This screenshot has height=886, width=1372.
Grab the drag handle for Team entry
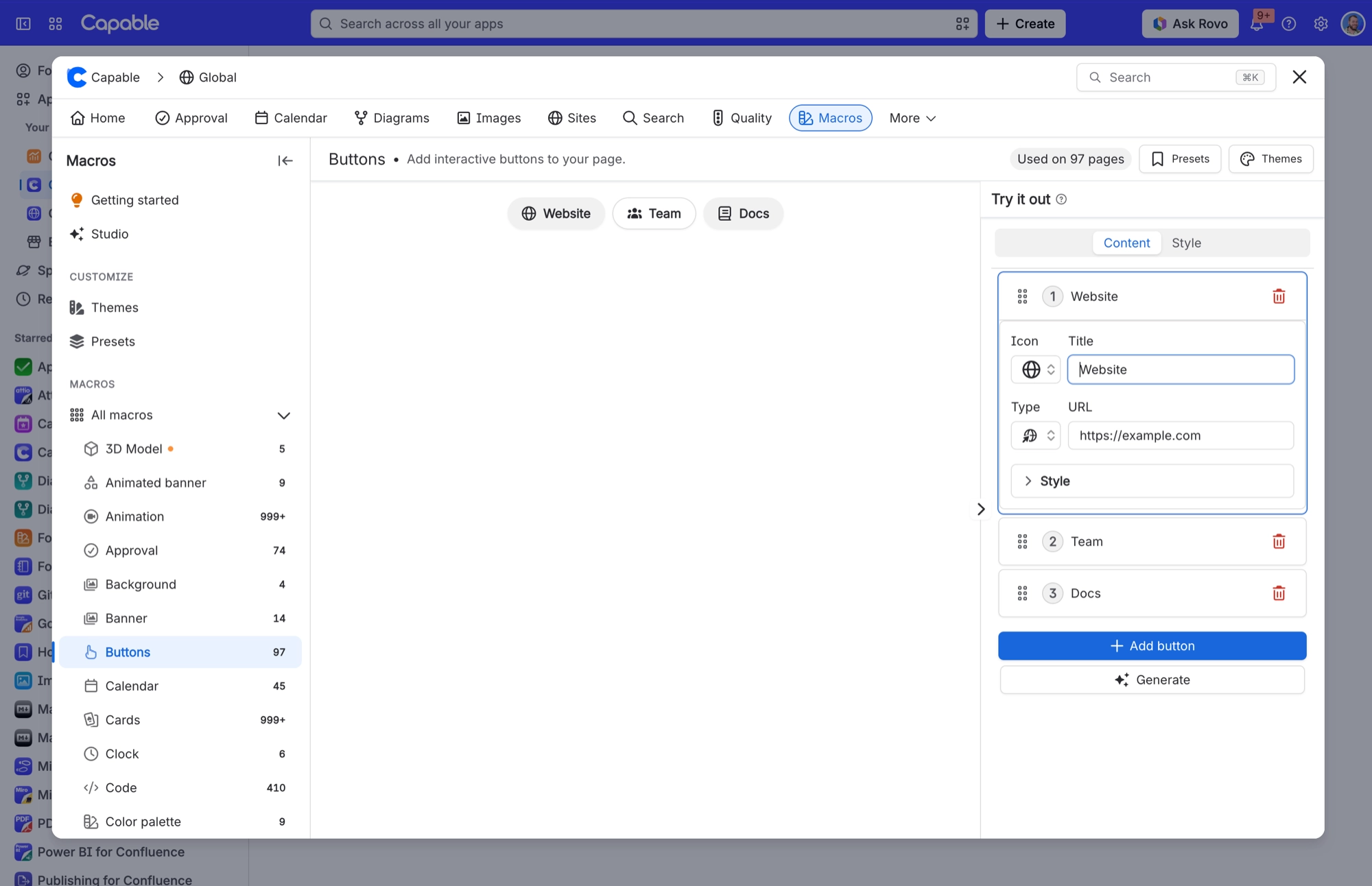coord(1022,542)
